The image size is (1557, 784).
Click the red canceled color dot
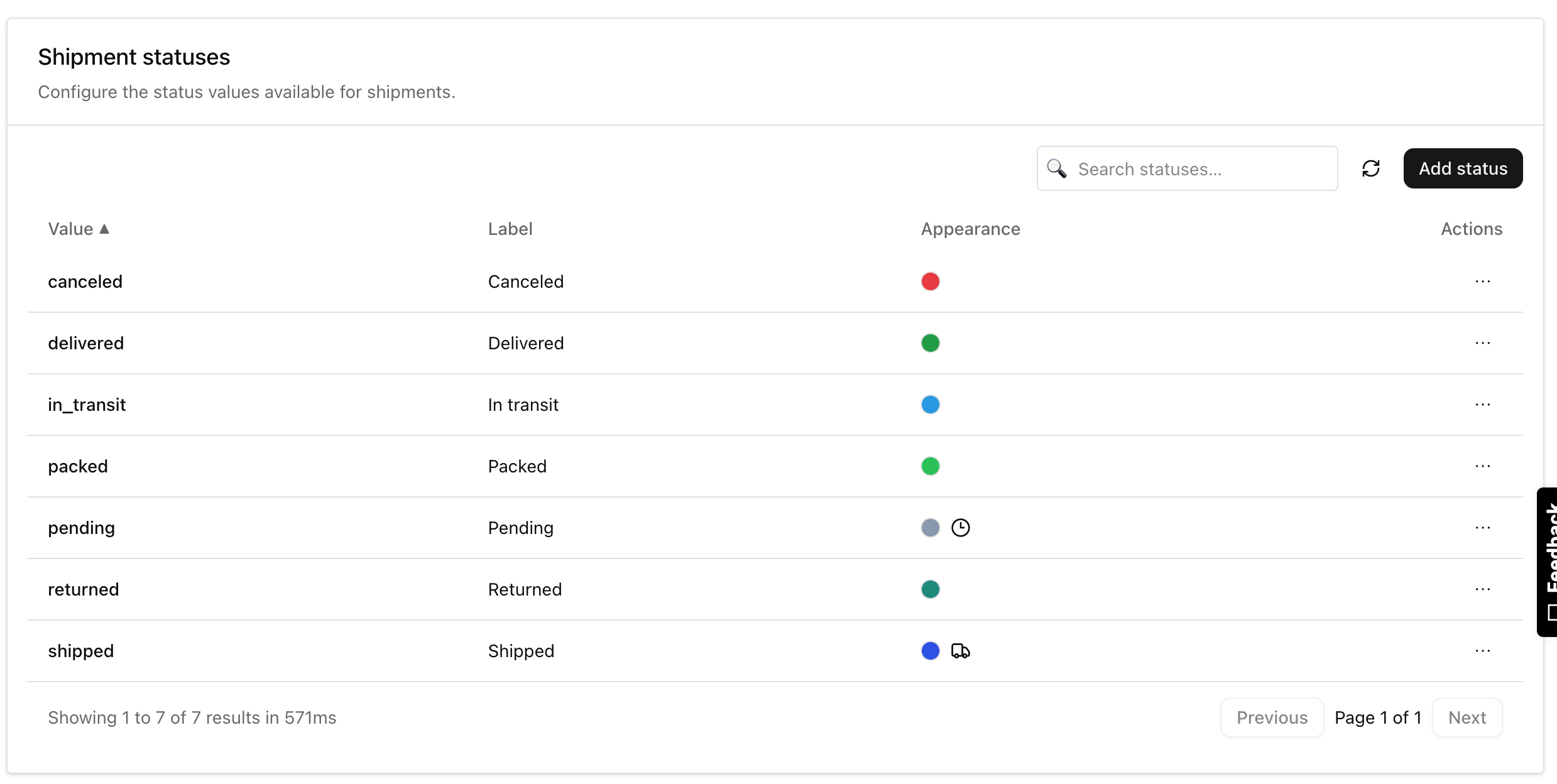coord(930,281)
